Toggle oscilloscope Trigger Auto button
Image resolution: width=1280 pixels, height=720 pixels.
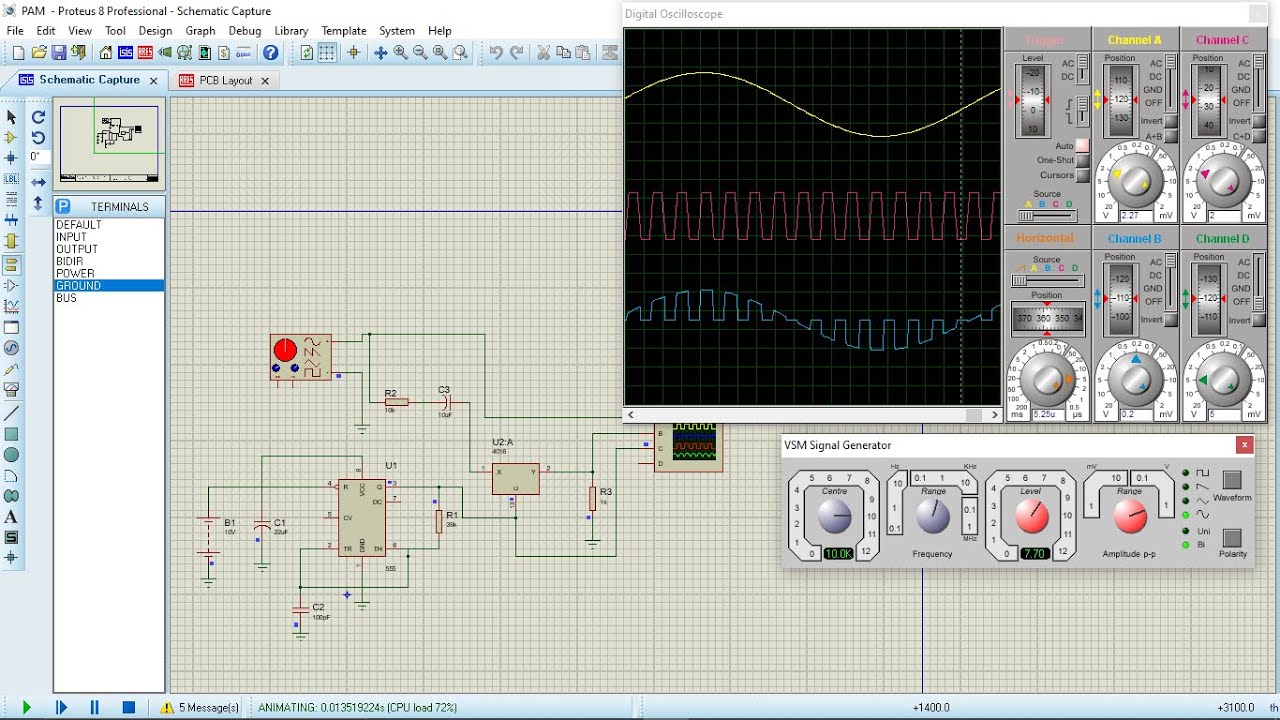coord(1082,146)
